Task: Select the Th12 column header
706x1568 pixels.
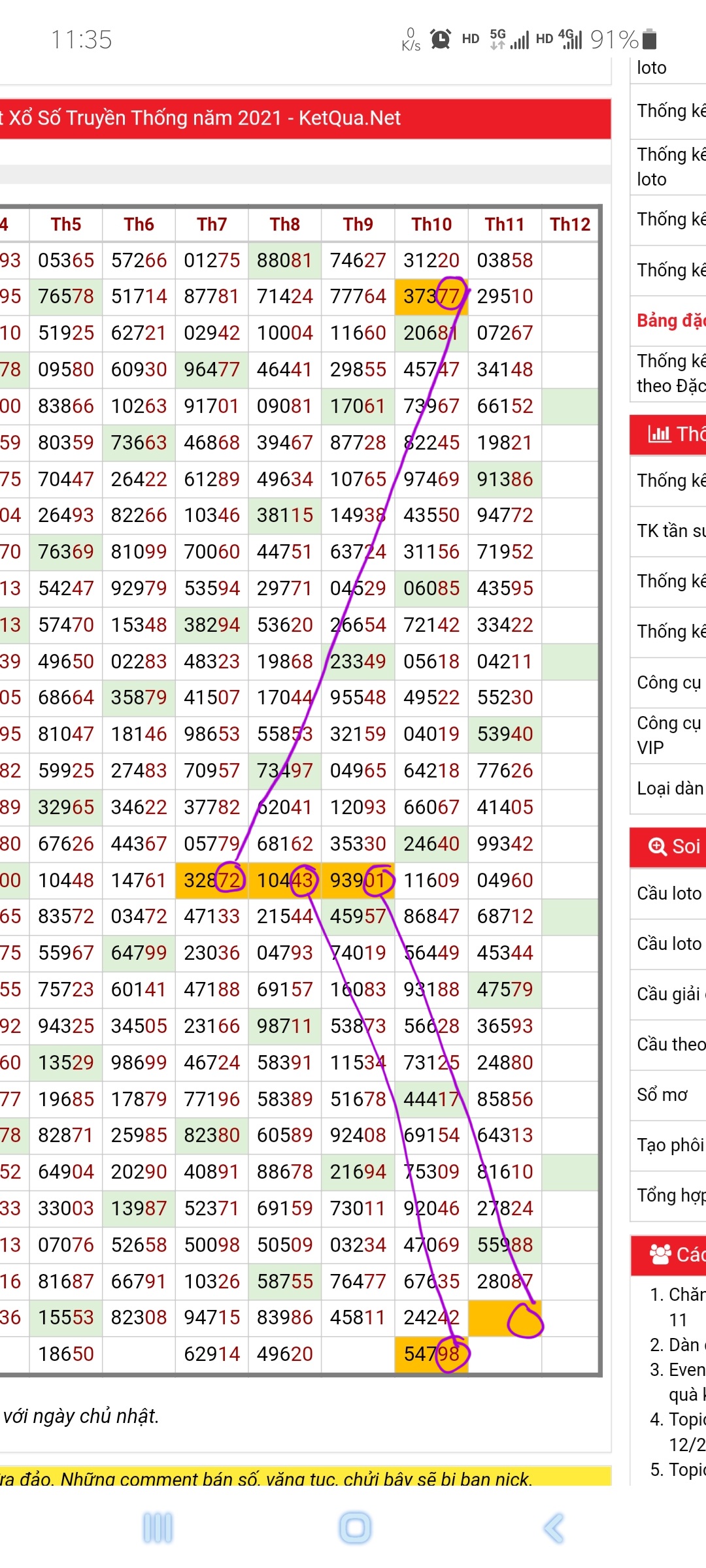Action: tap(570, 225)
